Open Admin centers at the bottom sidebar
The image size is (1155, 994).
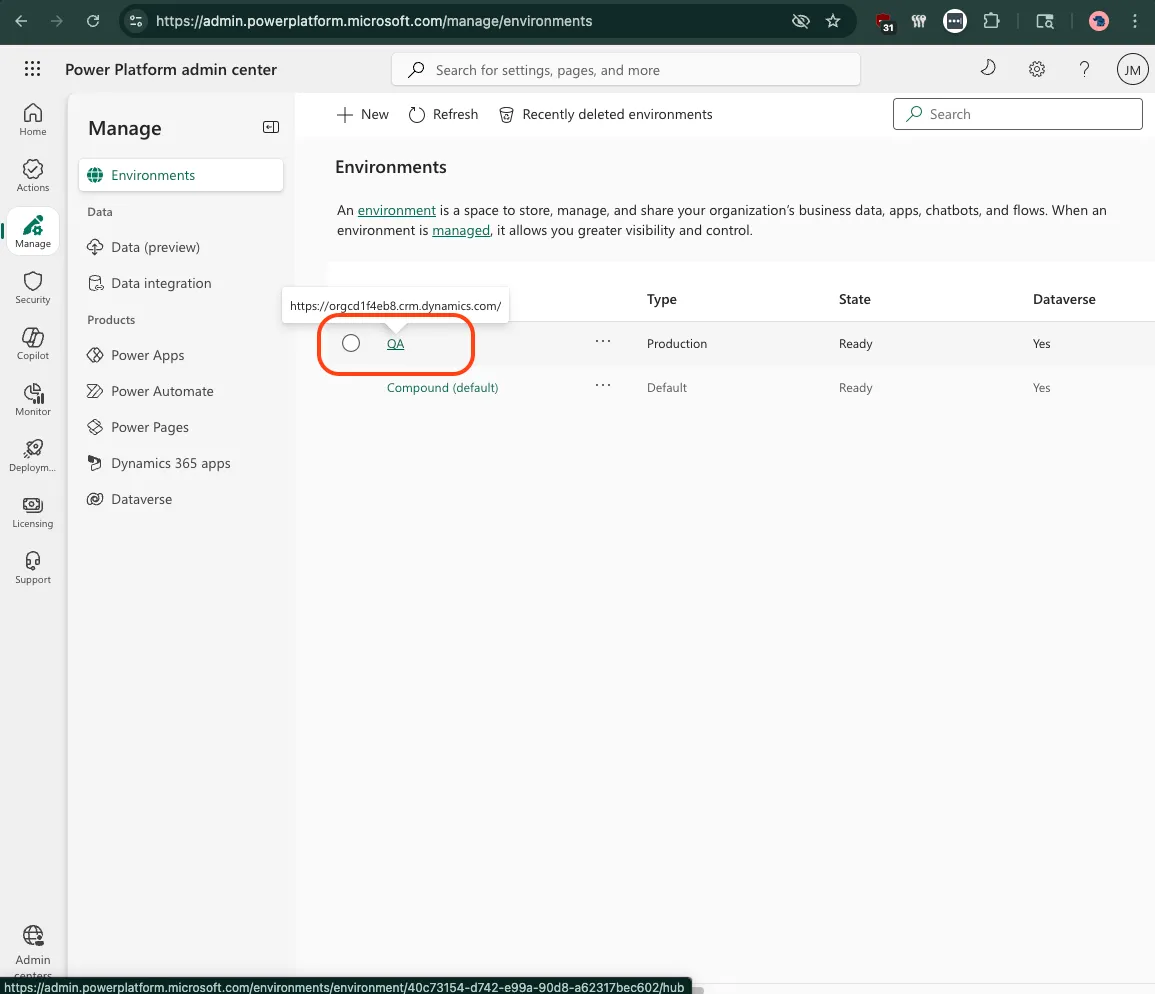point(32,945)
